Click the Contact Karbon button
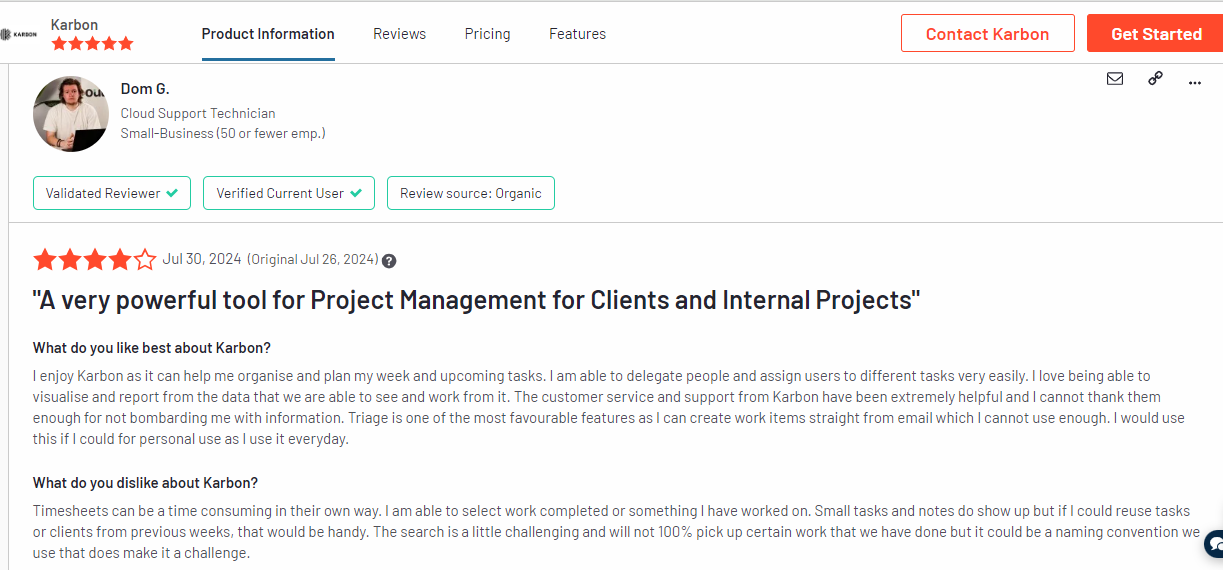This screenshot has height=570, width=1223. pyautogui.click(x=988, y=33)
